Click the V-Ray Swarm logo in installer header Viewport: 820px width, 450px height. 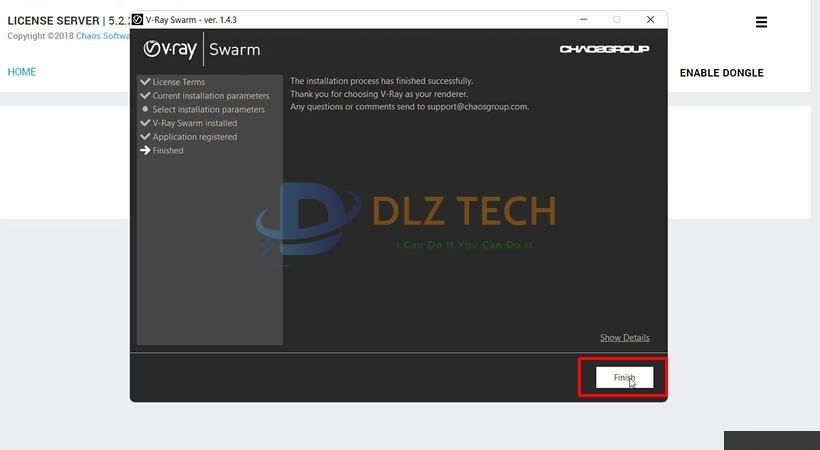[x=201, y=49]
